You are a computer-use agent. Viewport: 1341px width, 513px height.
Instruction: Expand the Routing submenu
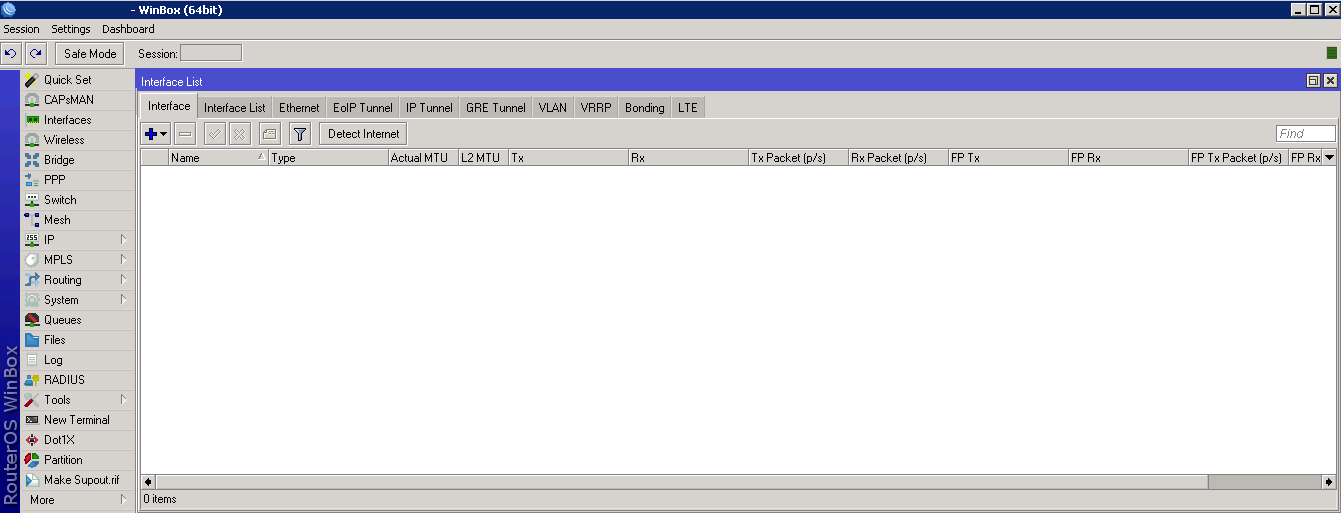pyautogui.click(x=78, y=280)
